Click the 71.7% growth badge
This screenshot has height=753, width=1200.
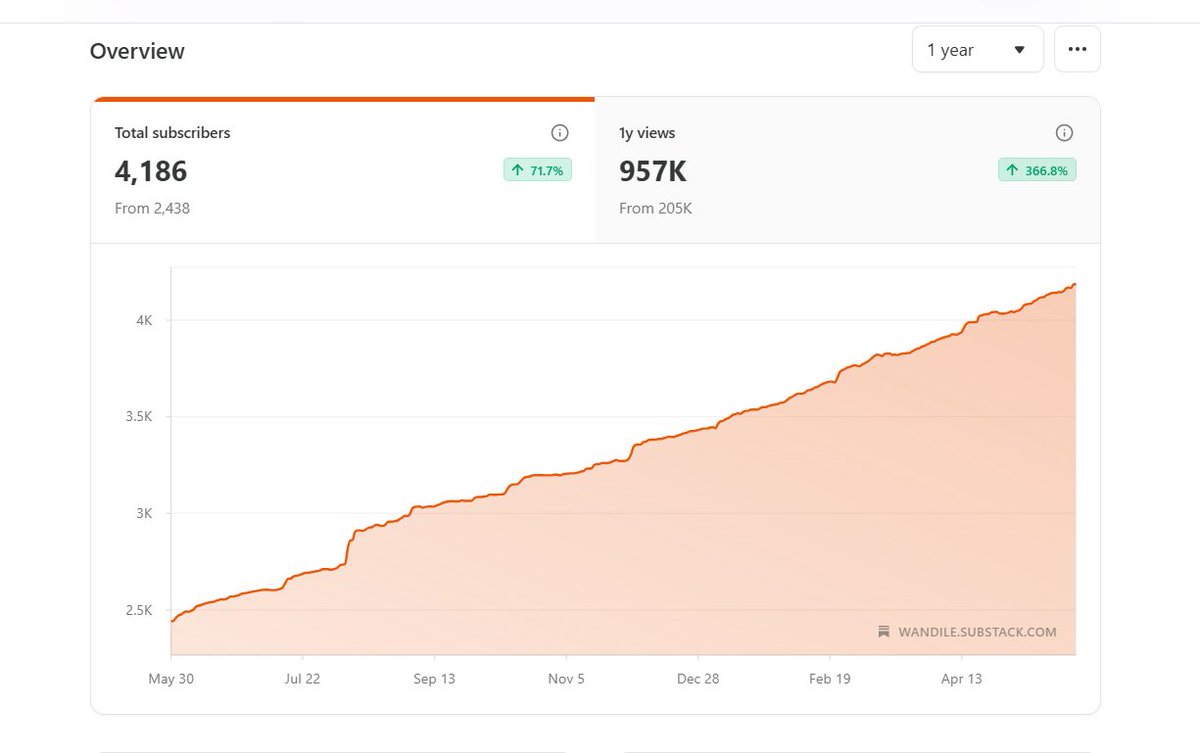(x=537, y=170)
